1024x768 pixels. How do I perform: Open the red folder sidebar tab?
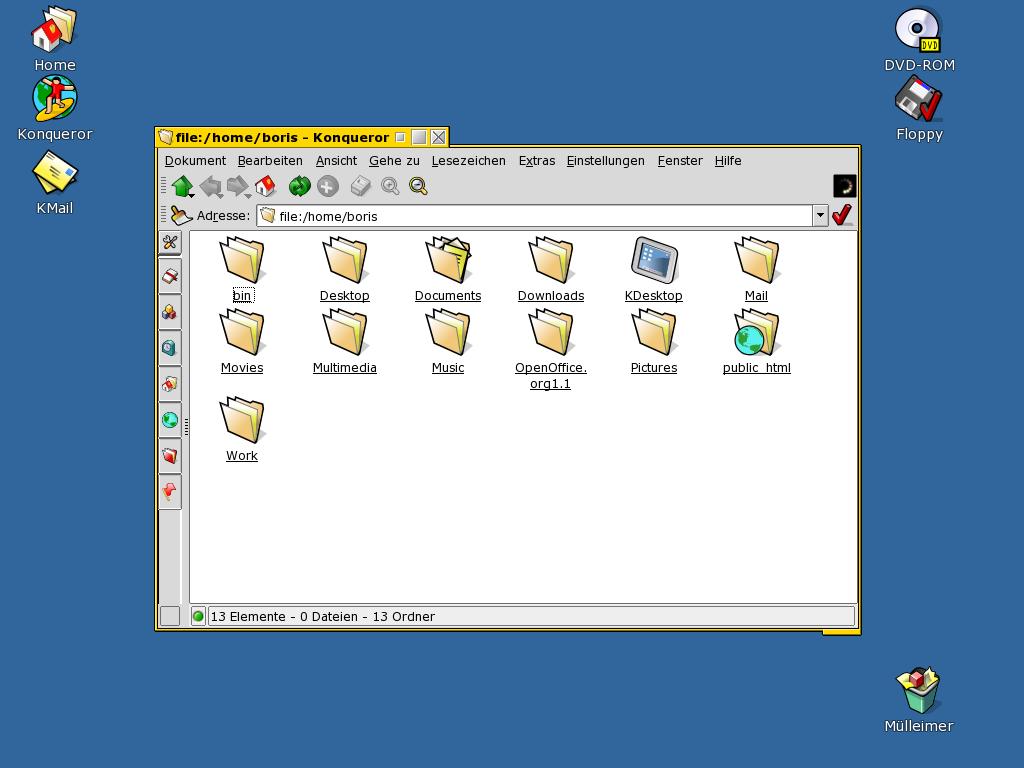click(x=170, y=455)
